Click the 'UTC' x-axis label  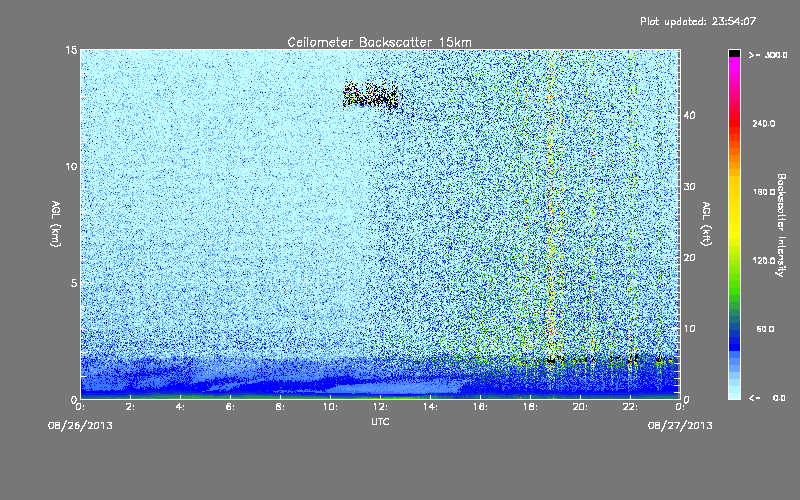(380, 421)
